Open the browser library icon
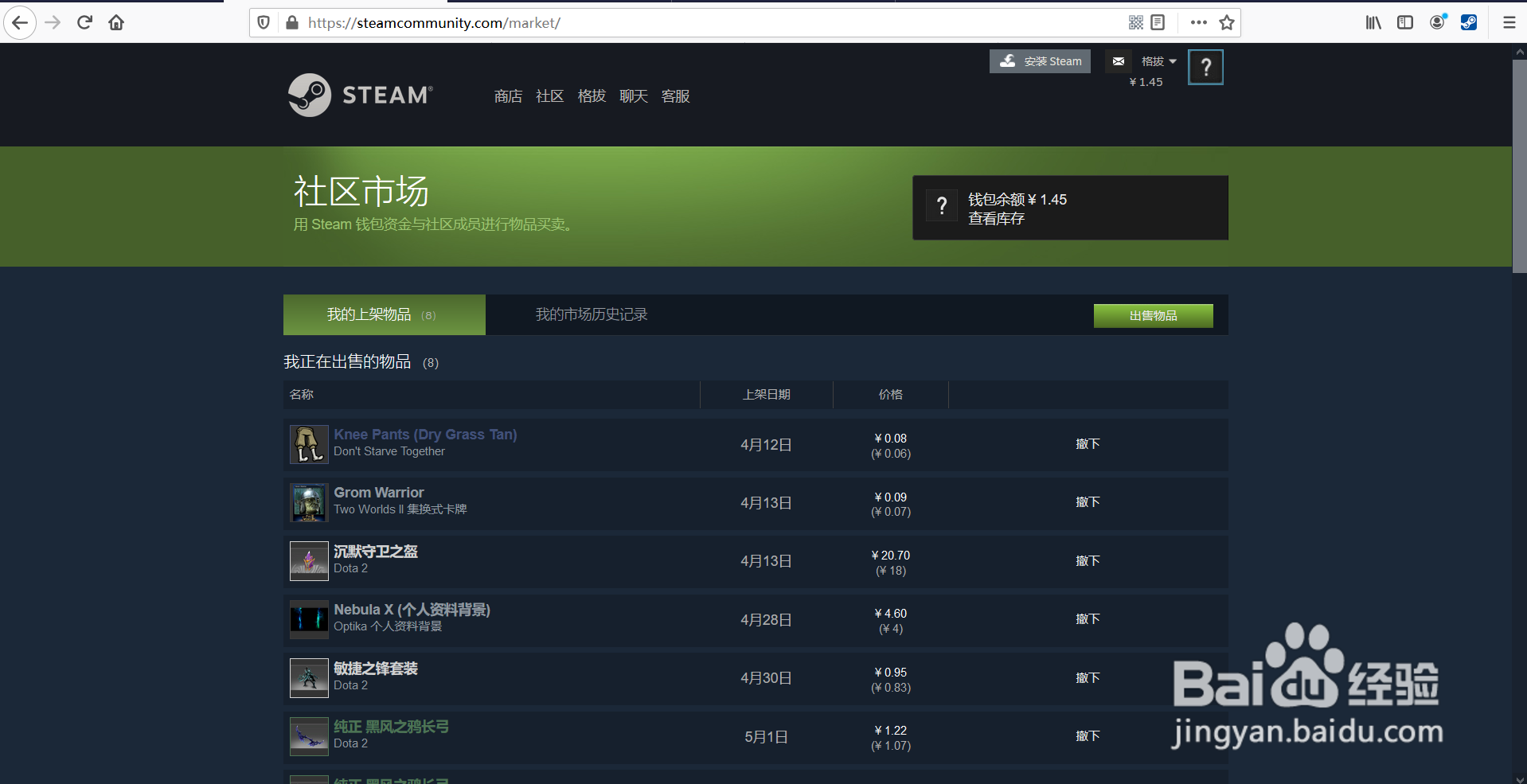Viewport: 1527px width, 784px height. [x=1373, y=22]
